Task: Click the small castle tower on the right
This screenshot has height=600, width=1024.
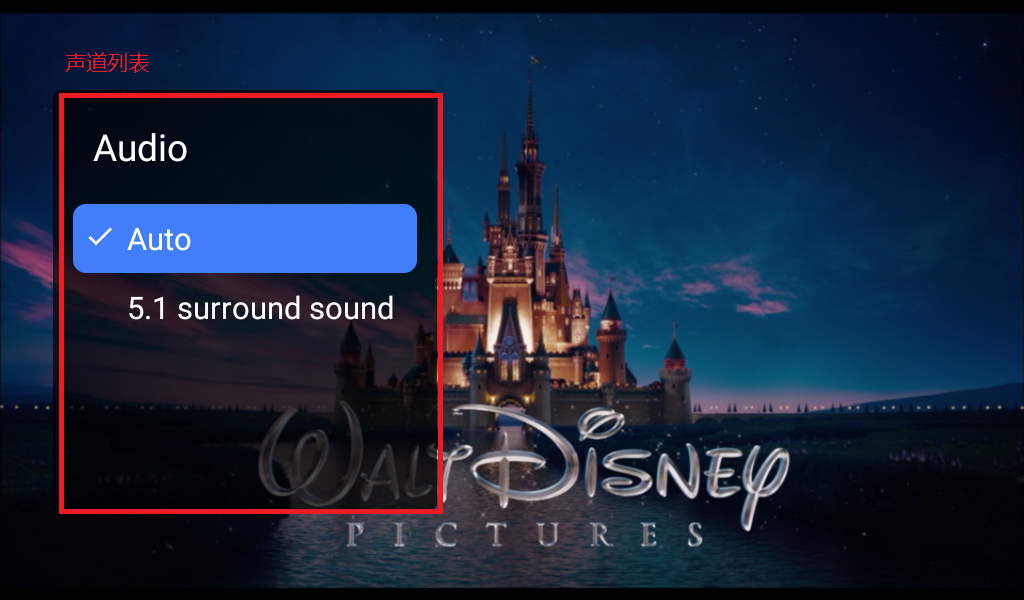Action: [x=675, y=379]
